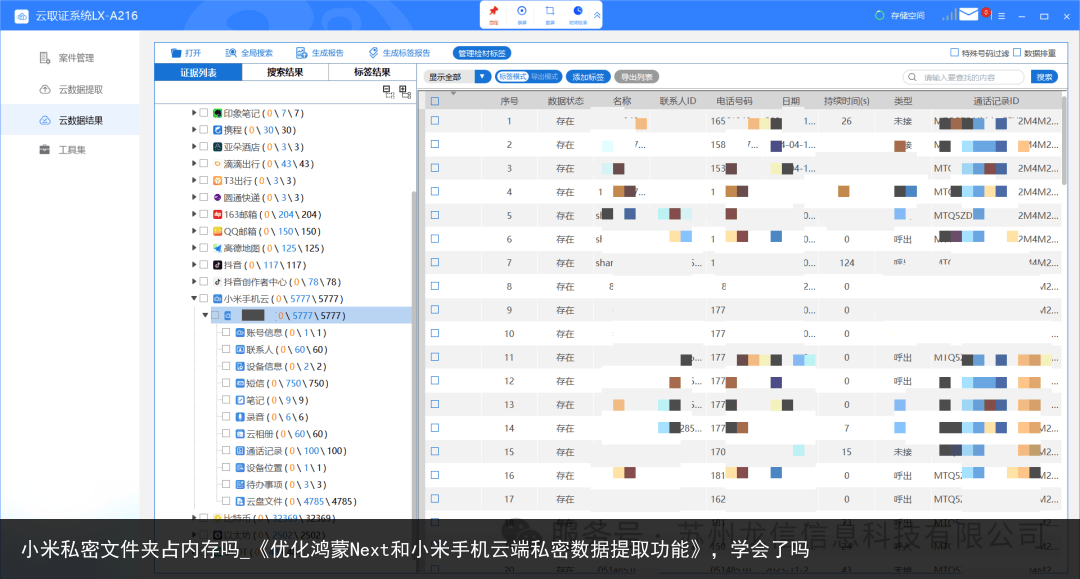This screenshot has height=579, width=1080.
Task: Click the blue 搜索 button
Action: click(x=1044, y=77)
